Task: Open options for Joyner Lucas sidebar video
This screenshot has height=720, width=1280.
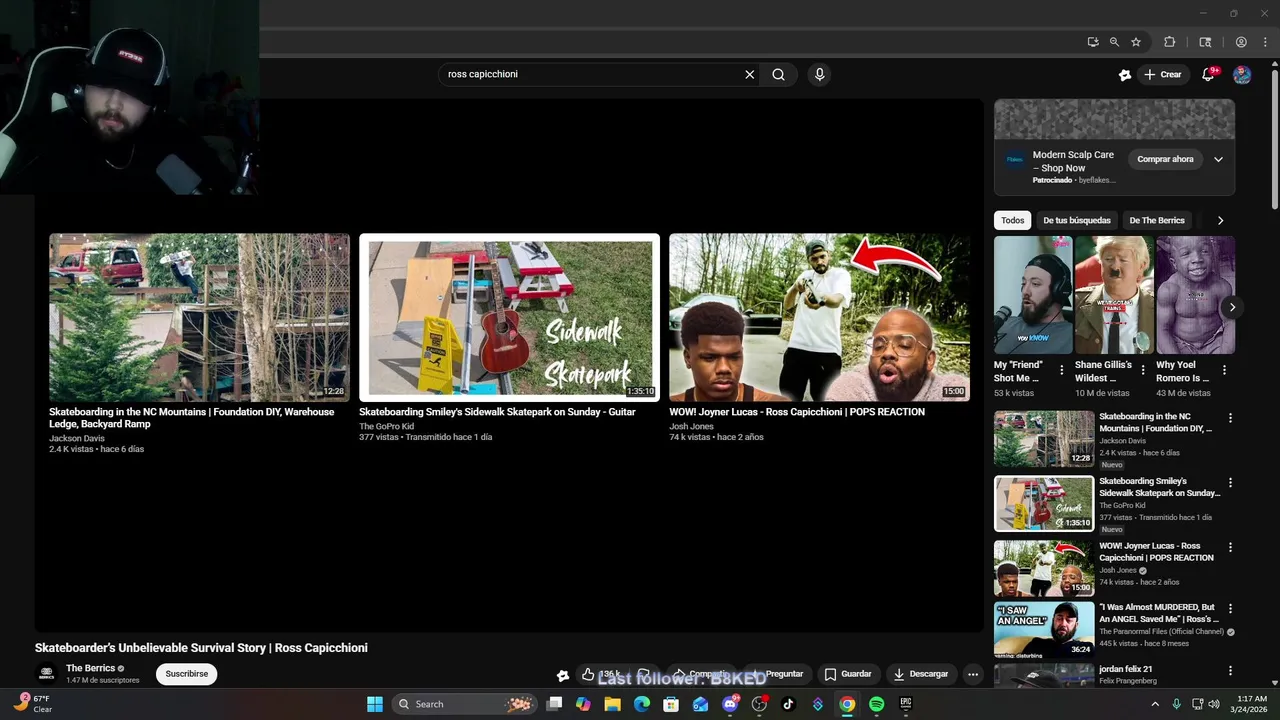Action: [x=1230, y=547]
